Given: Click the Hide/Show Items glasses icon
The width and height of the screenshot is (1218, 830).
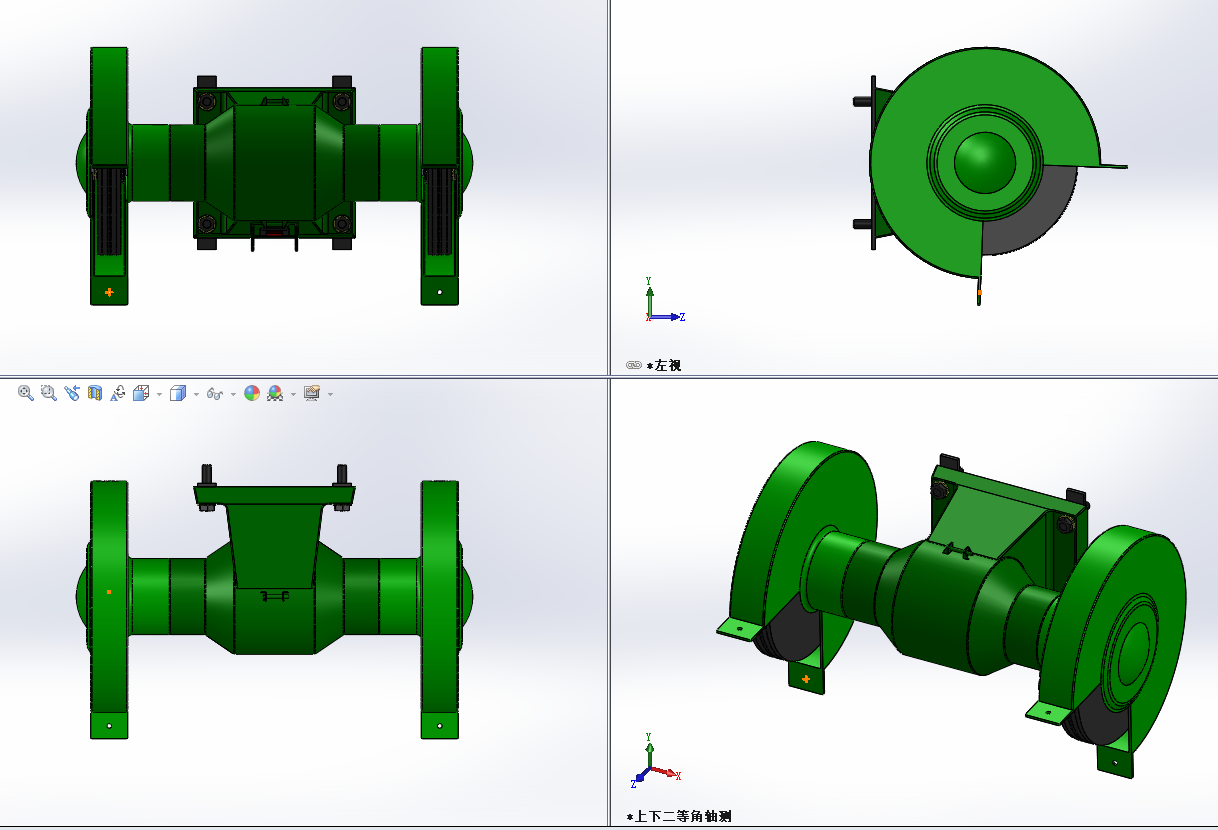Looking at the screenshot, I should [214, 394].
